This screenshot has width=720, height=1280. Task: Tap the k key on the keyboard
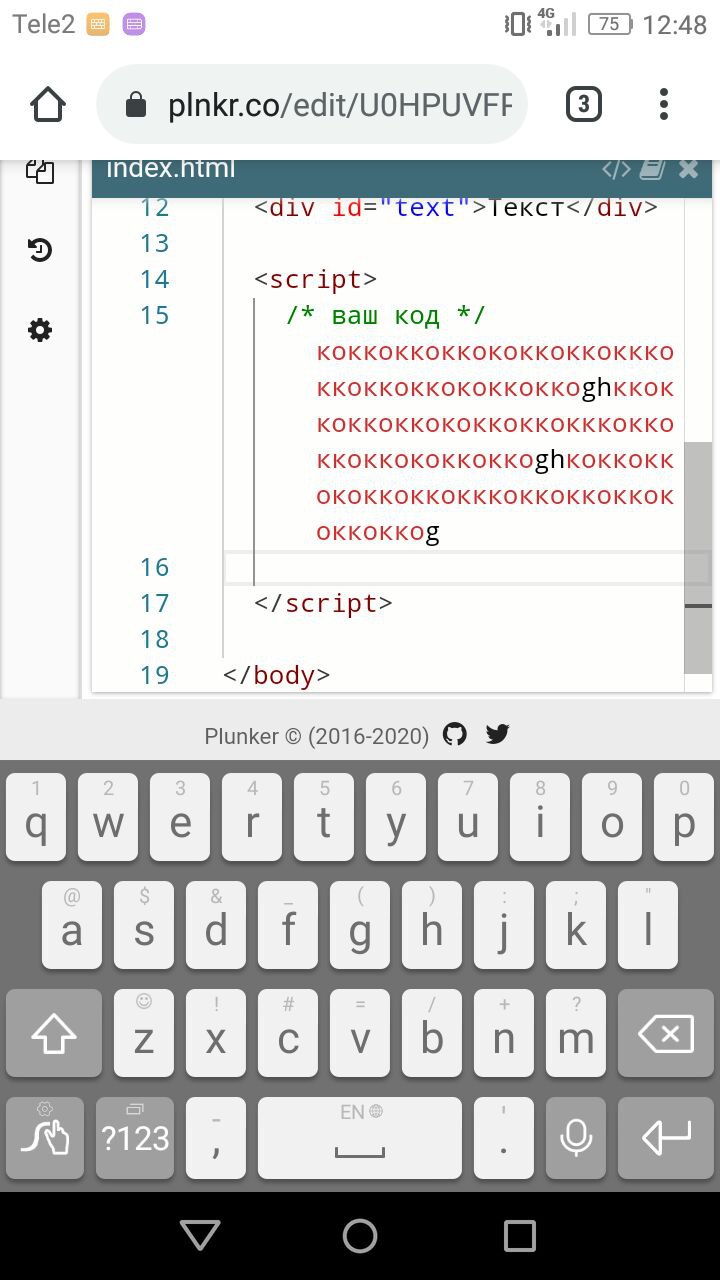tap(576, 925)
